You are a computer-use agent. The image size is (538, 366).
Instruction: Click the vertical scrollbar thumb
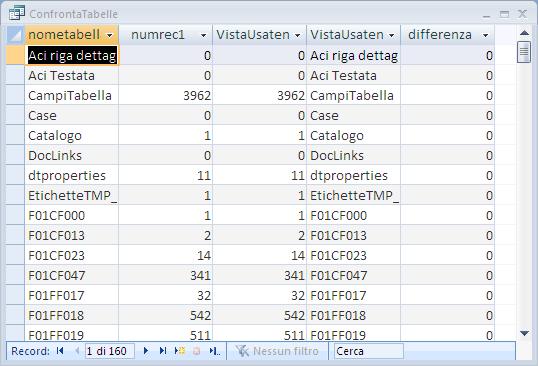pos(524,52)
